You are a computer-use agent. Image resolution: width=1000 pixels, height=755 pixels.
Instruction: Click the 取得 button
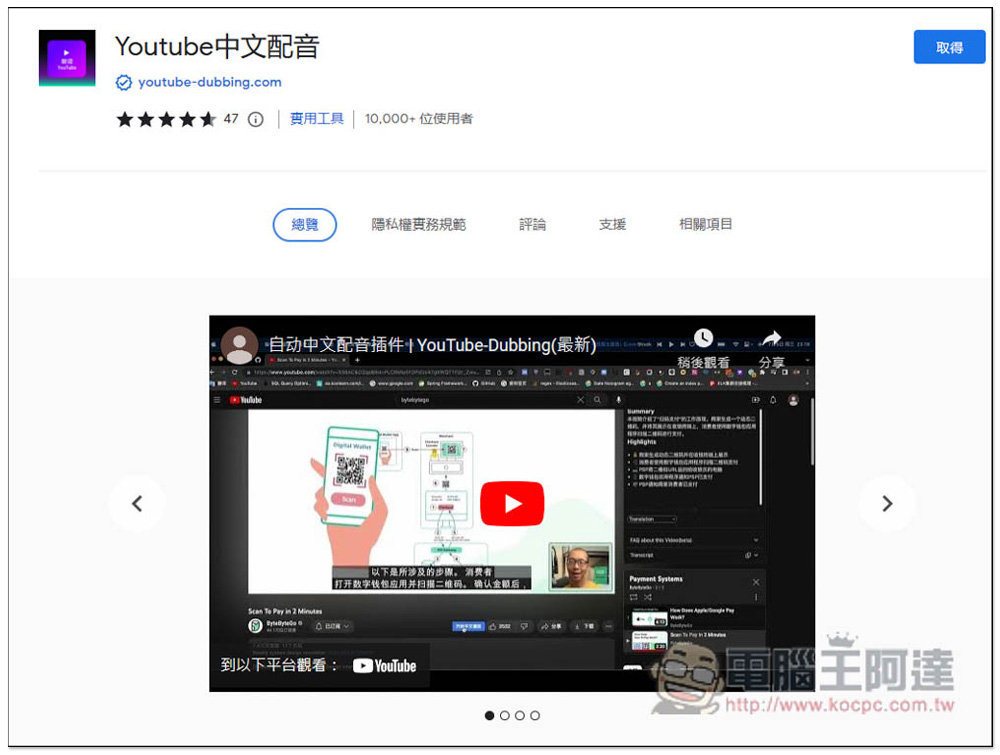click(x=949, y=47)
